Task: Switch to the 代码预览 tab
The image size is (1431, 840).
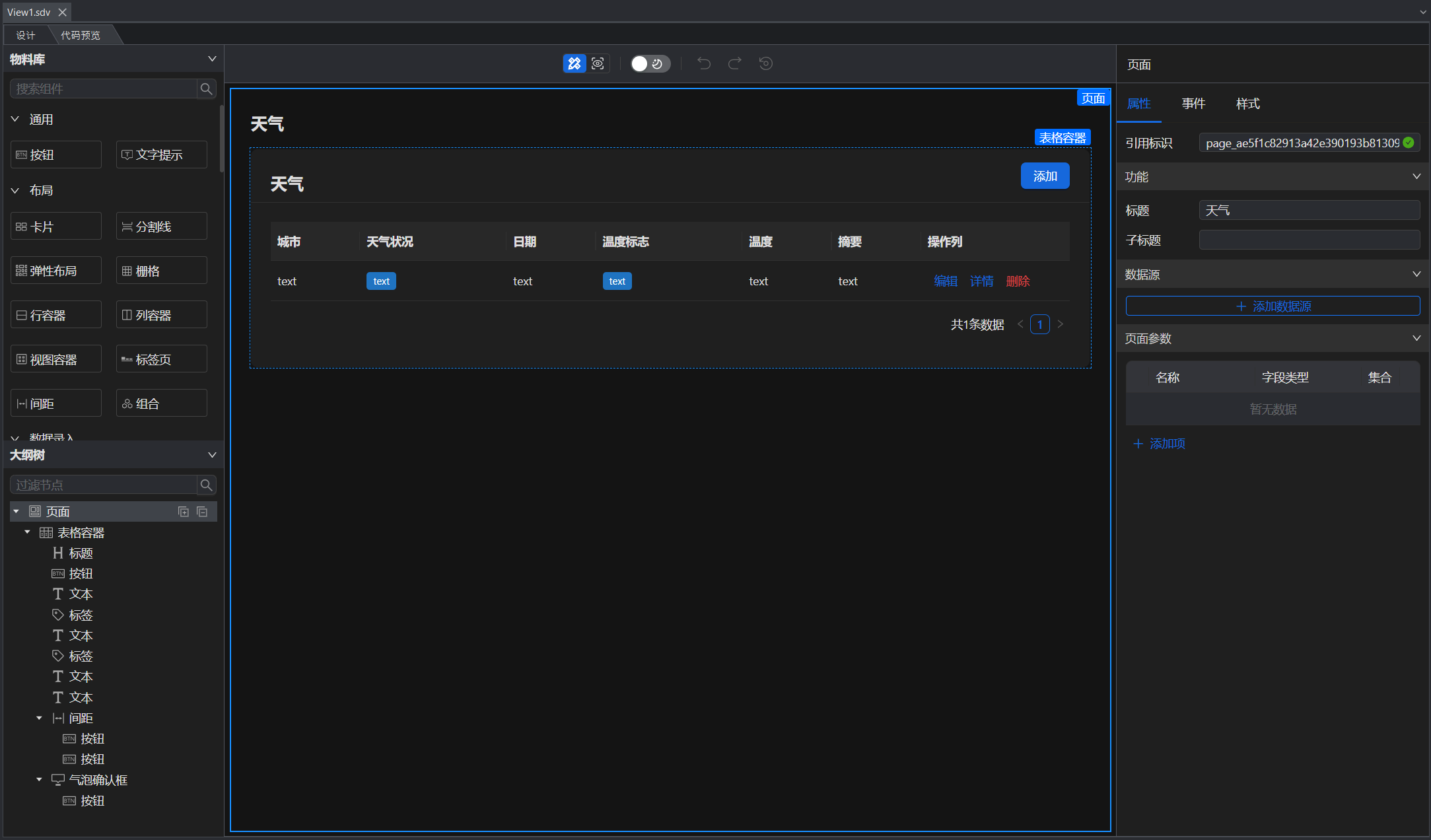Action: pos(81,35)
